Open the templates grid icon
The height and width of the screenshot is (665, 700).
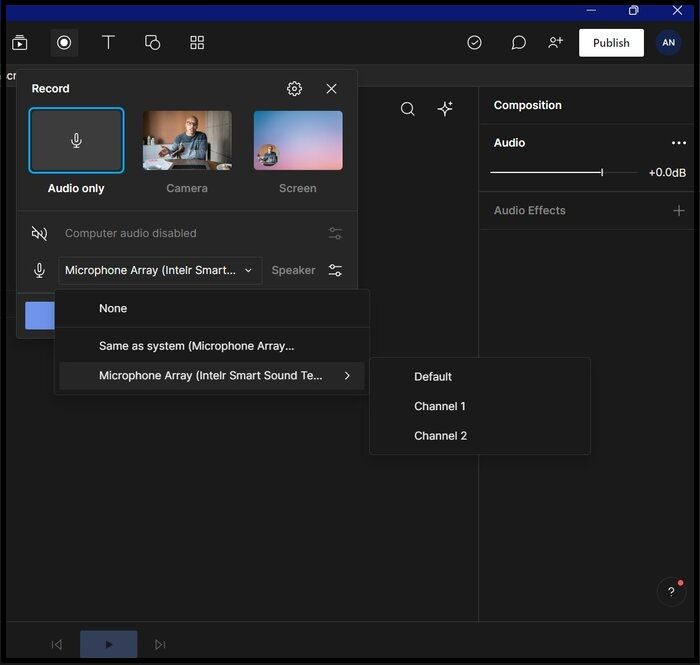point(197,42)
